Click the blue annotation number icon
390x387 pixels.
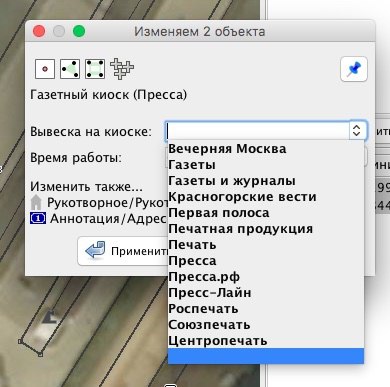(x=38, y=219)
